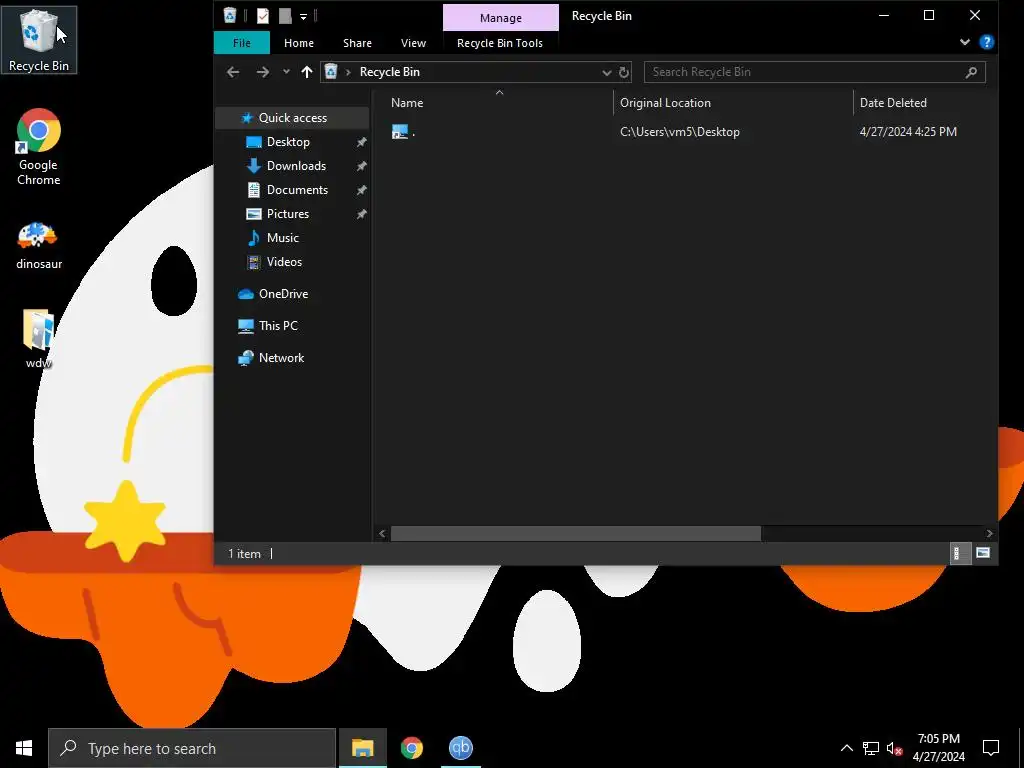
Task: Click the muted volume tray icon
Action: coord(894,748)
